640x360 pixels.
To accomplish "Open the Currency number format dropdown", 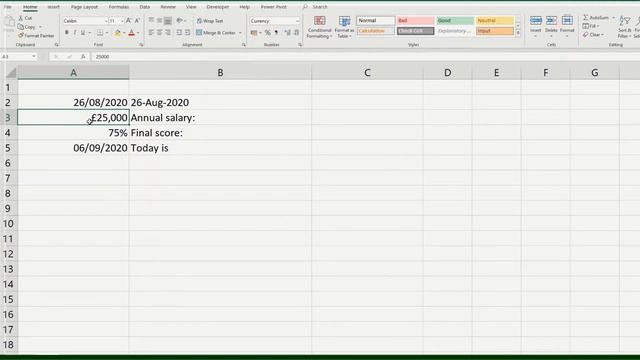I will pos(297,21).
